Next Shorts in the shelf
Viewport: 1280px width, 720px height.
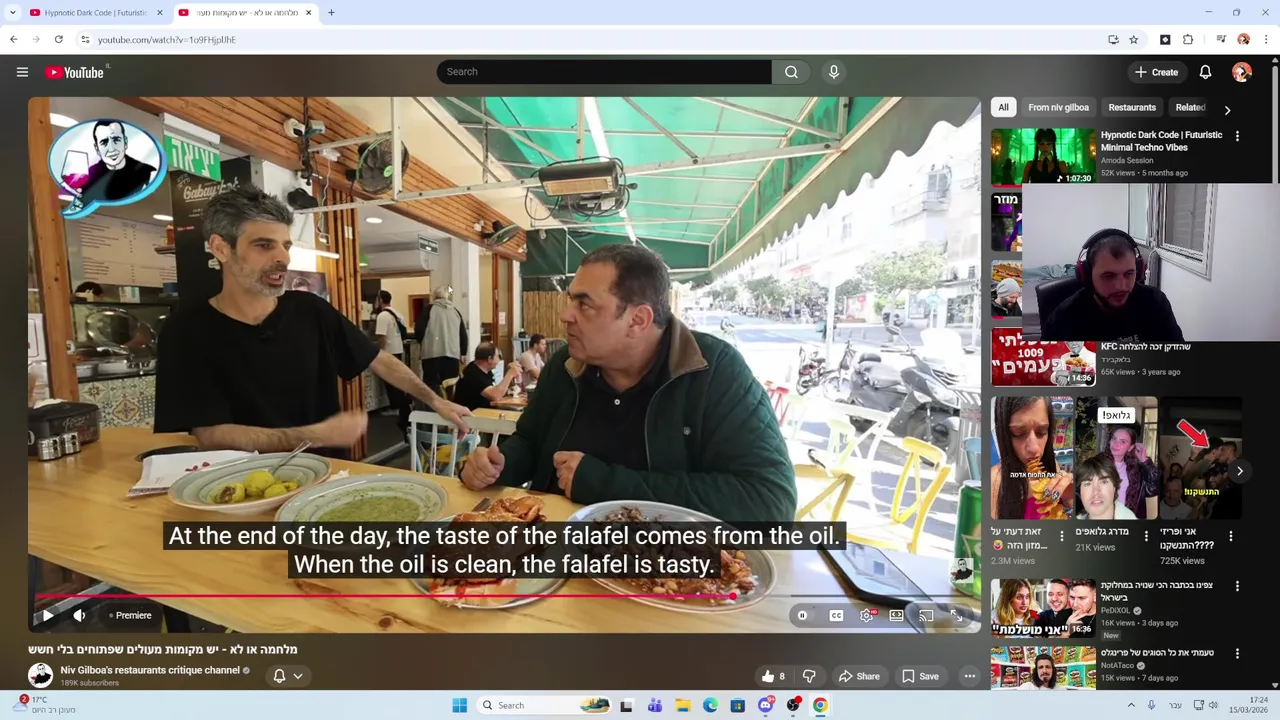1239,471
